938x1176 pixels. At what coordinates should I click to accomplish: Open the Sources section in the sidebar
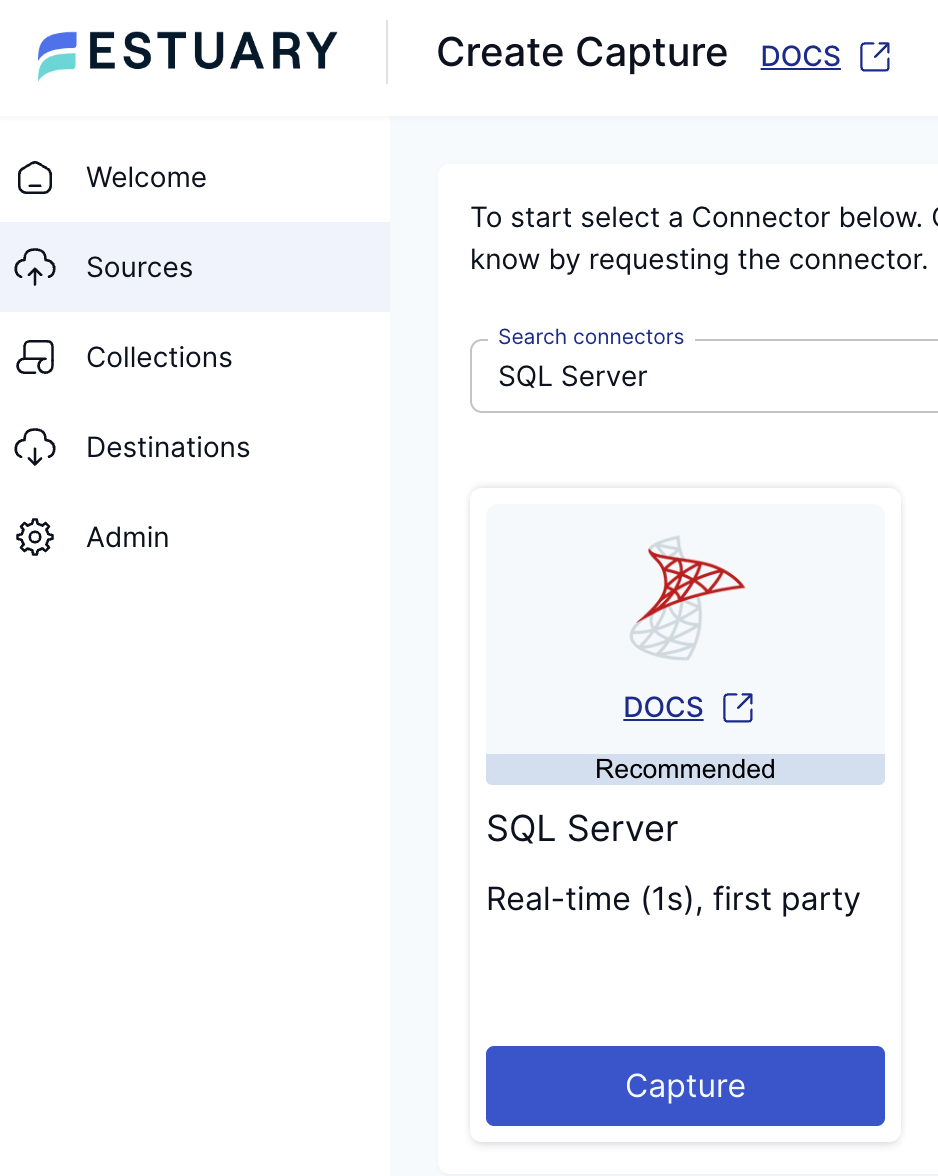point(139,267)
